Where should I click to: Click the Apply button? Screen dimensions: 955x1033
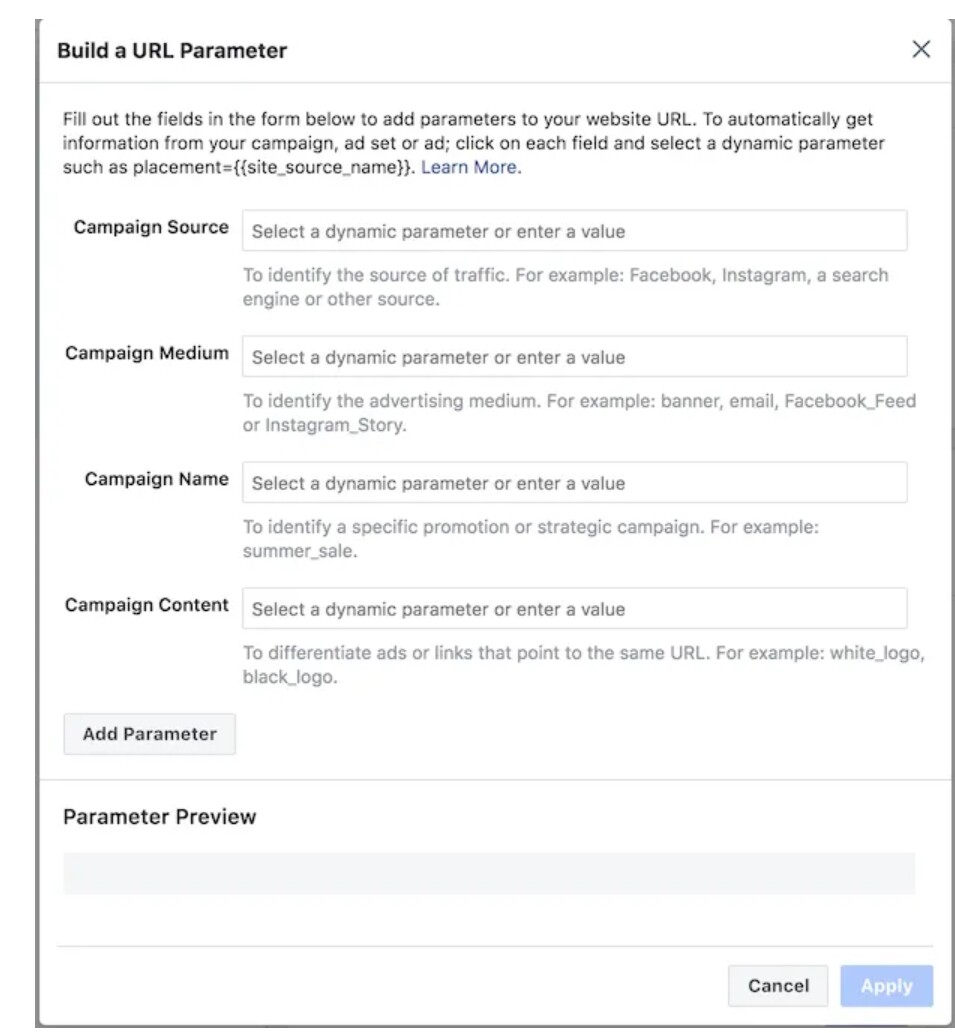pyautogui.click(x=887, y=986)
